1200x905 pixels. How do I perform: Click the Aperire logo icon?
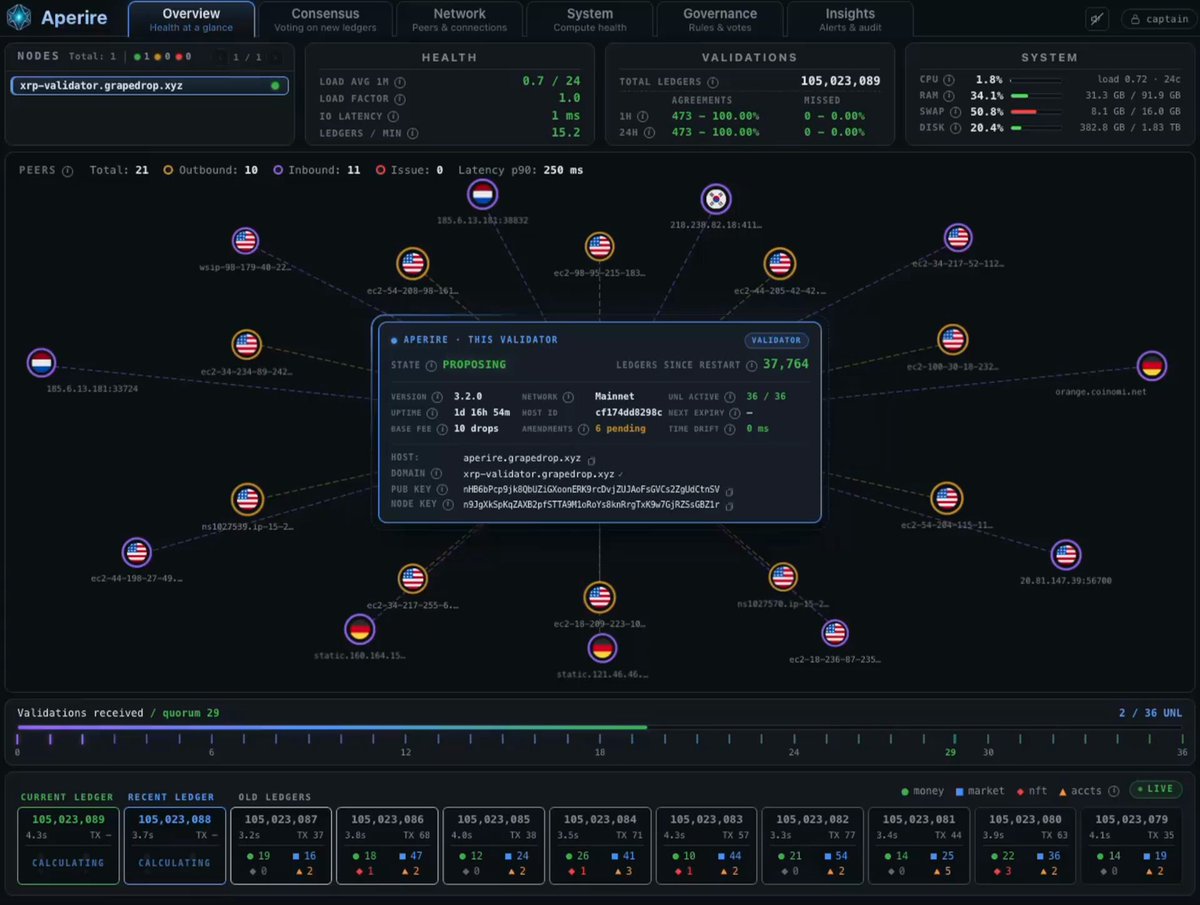coord(20,18)
